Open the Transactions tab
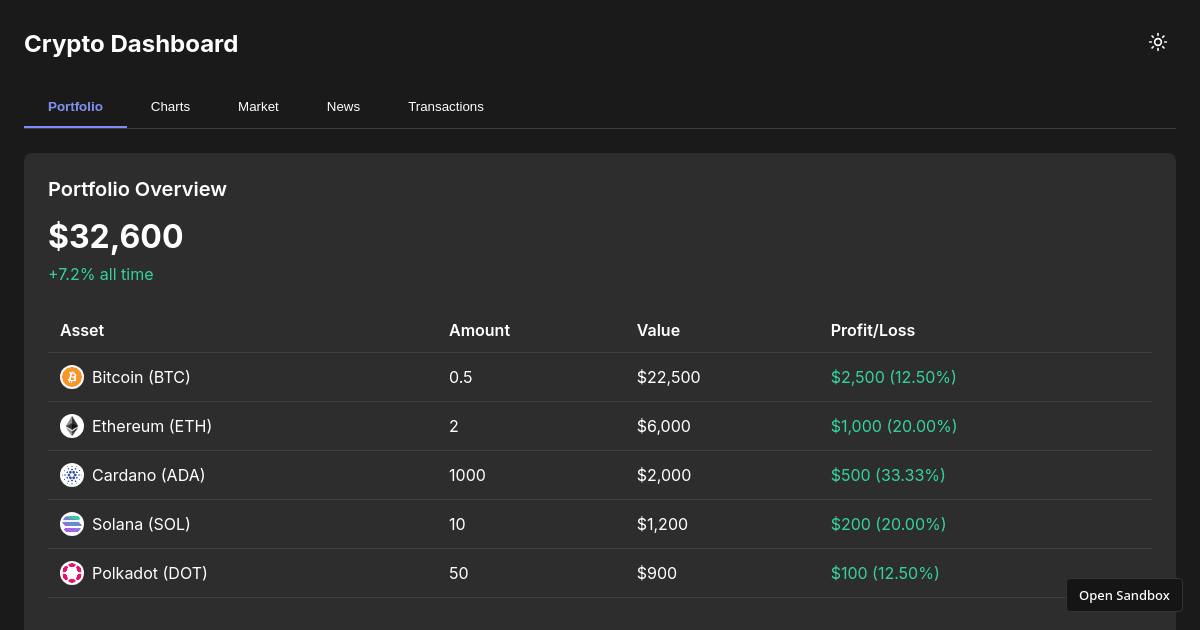This screenshot has width=1200, height=630. click(x=446, y=106)
